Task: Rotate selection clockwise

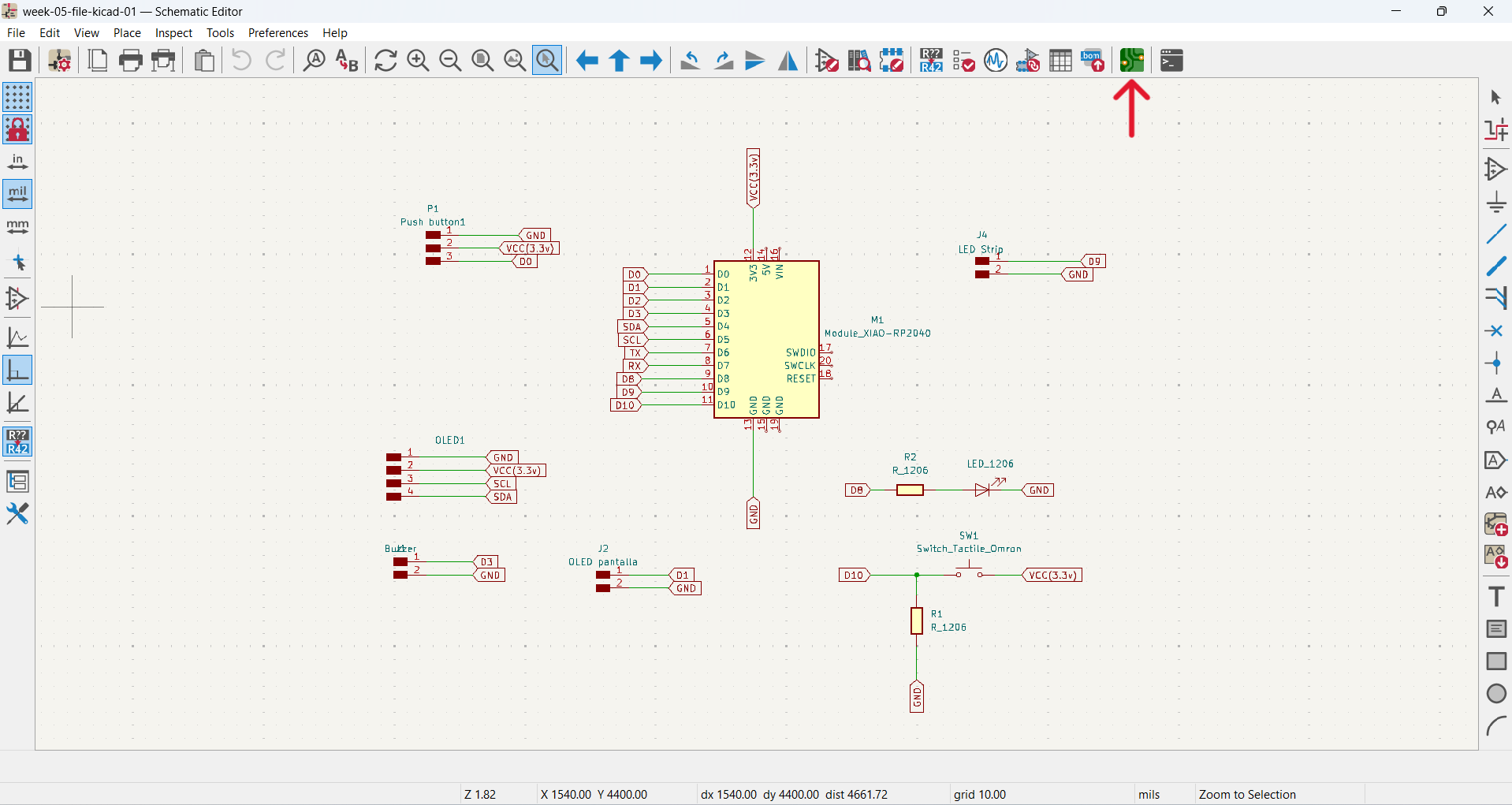Action: 723,60
